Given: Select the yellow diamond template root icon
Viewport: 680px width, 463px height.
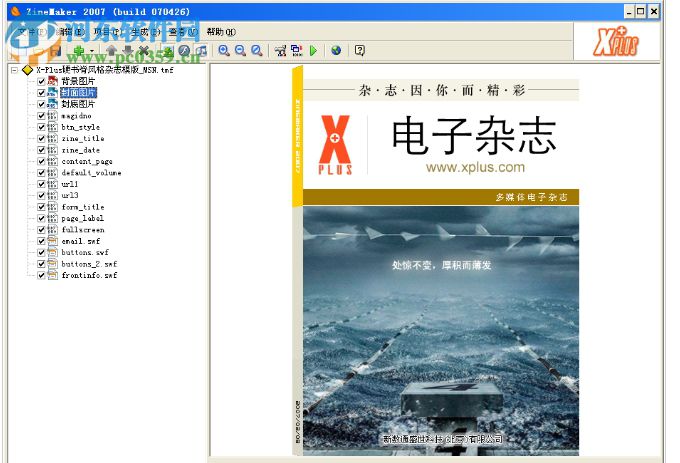Looking at the screenshot, I should pos(27,70).
